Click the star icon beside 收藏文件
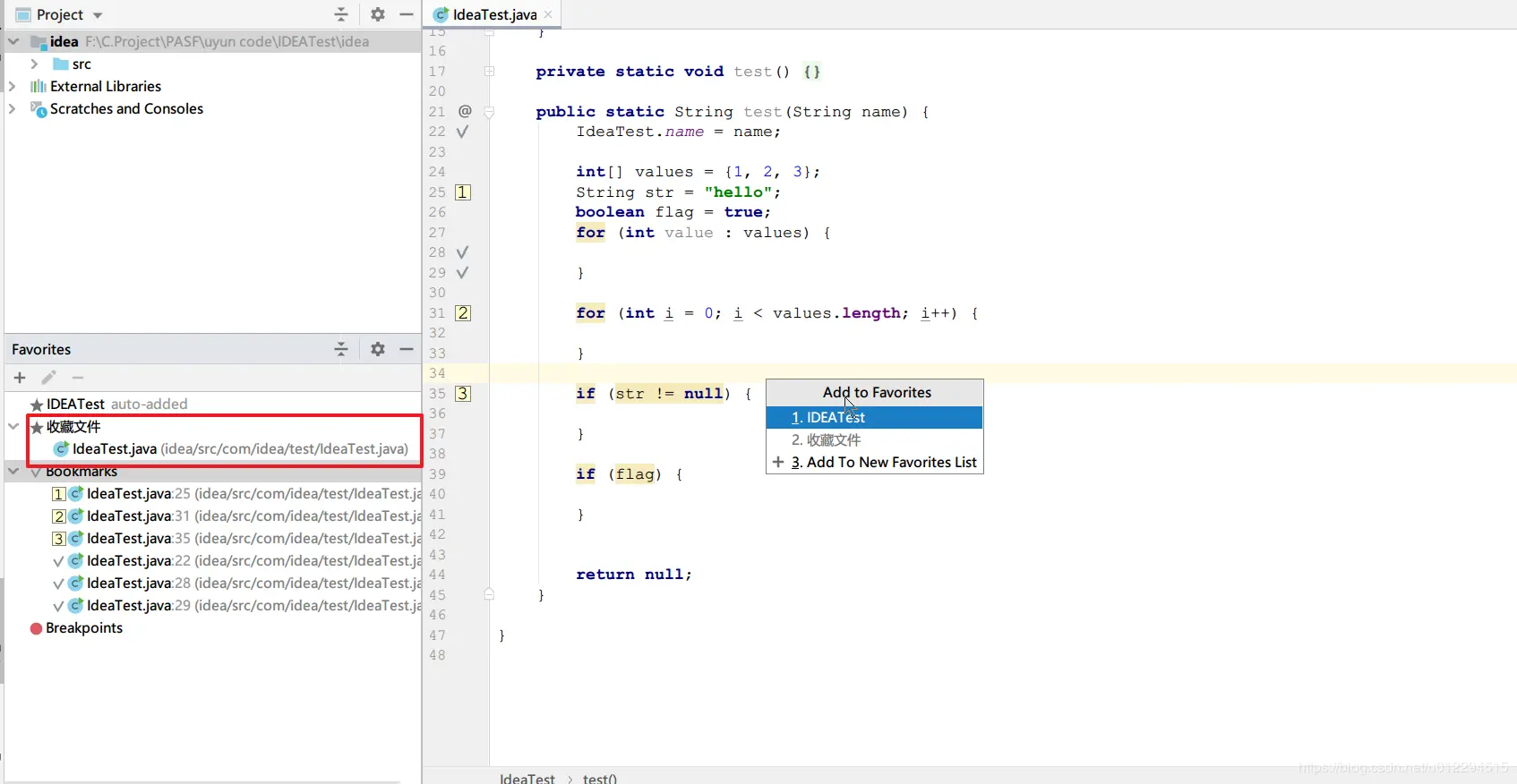 [x=37, y=427]
